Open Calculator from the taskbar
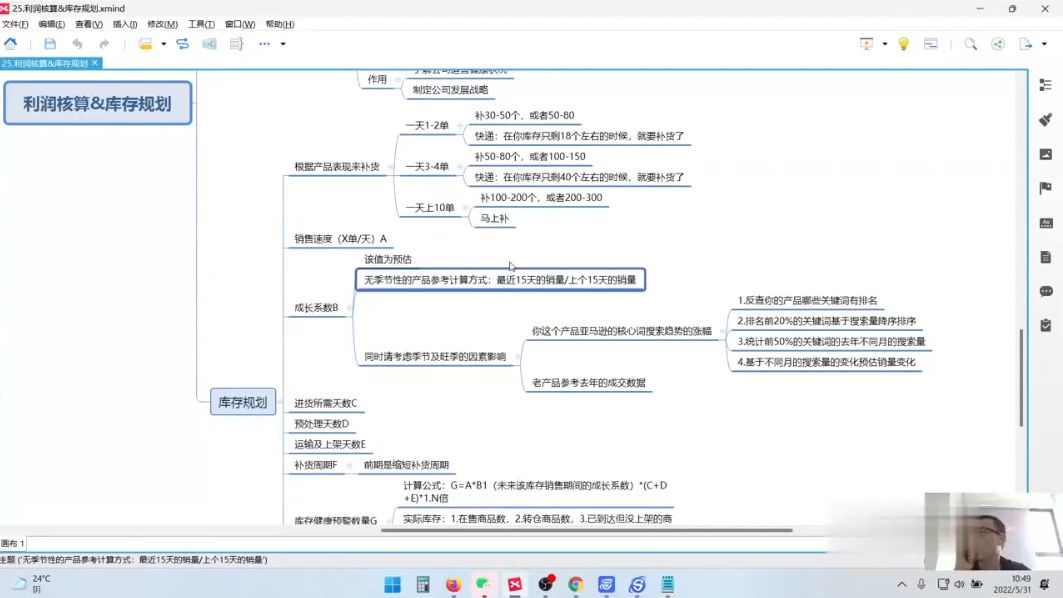The image size is (1063, 598). pos(423,584)
